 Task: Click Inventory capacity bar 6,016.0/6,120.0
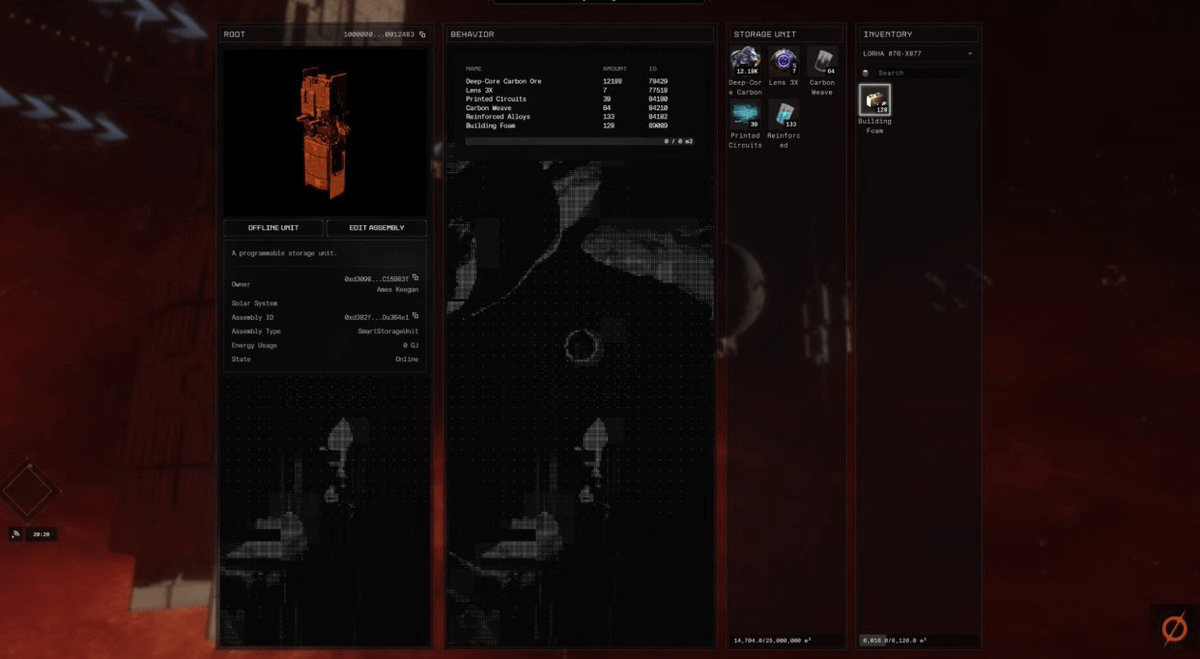pyautogui.click(x=918, y=640)
